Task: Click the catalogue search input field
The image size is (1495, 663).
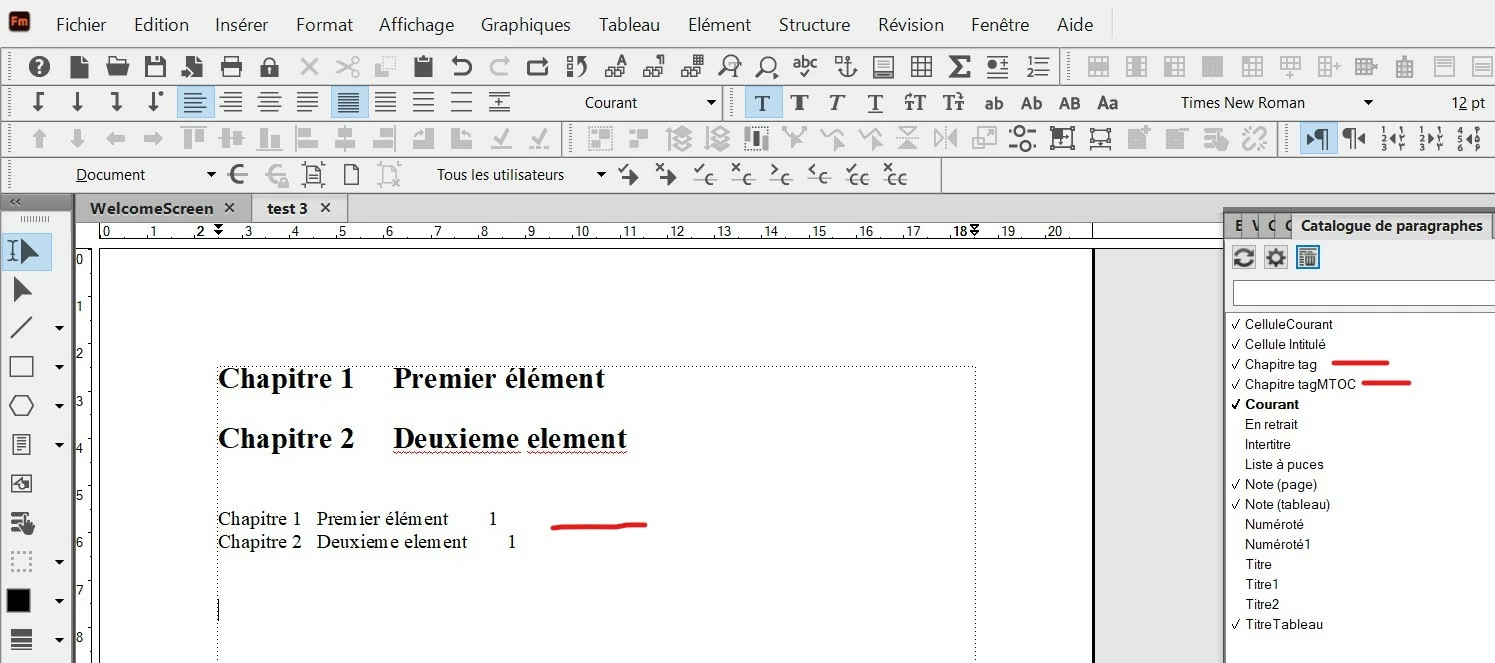Action: [1363, 293]
